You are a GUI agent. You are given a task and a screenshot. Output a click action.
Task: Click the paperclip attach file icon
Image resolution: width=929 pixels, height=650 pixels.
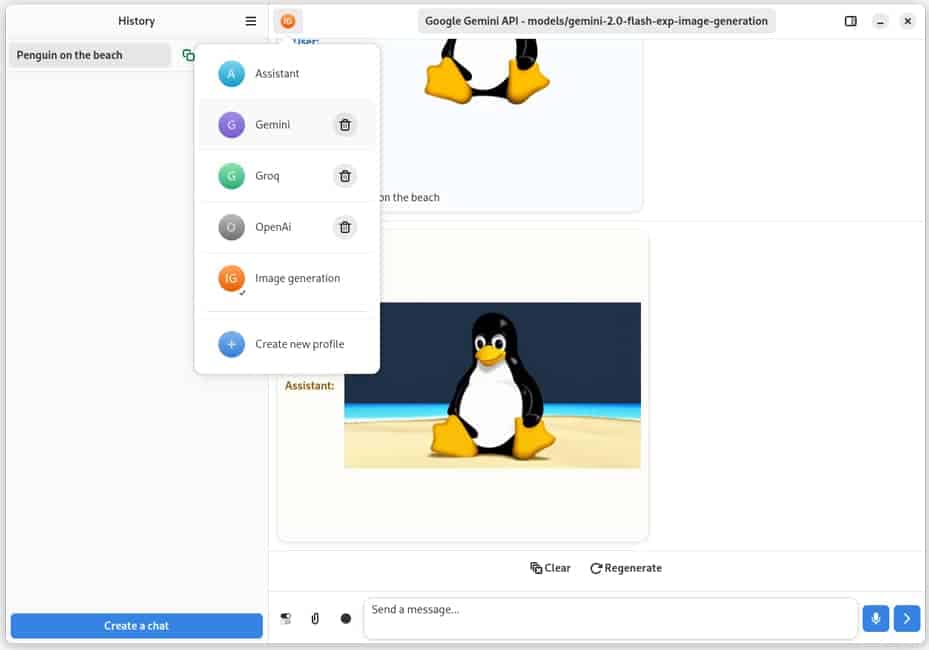[315, 619]
